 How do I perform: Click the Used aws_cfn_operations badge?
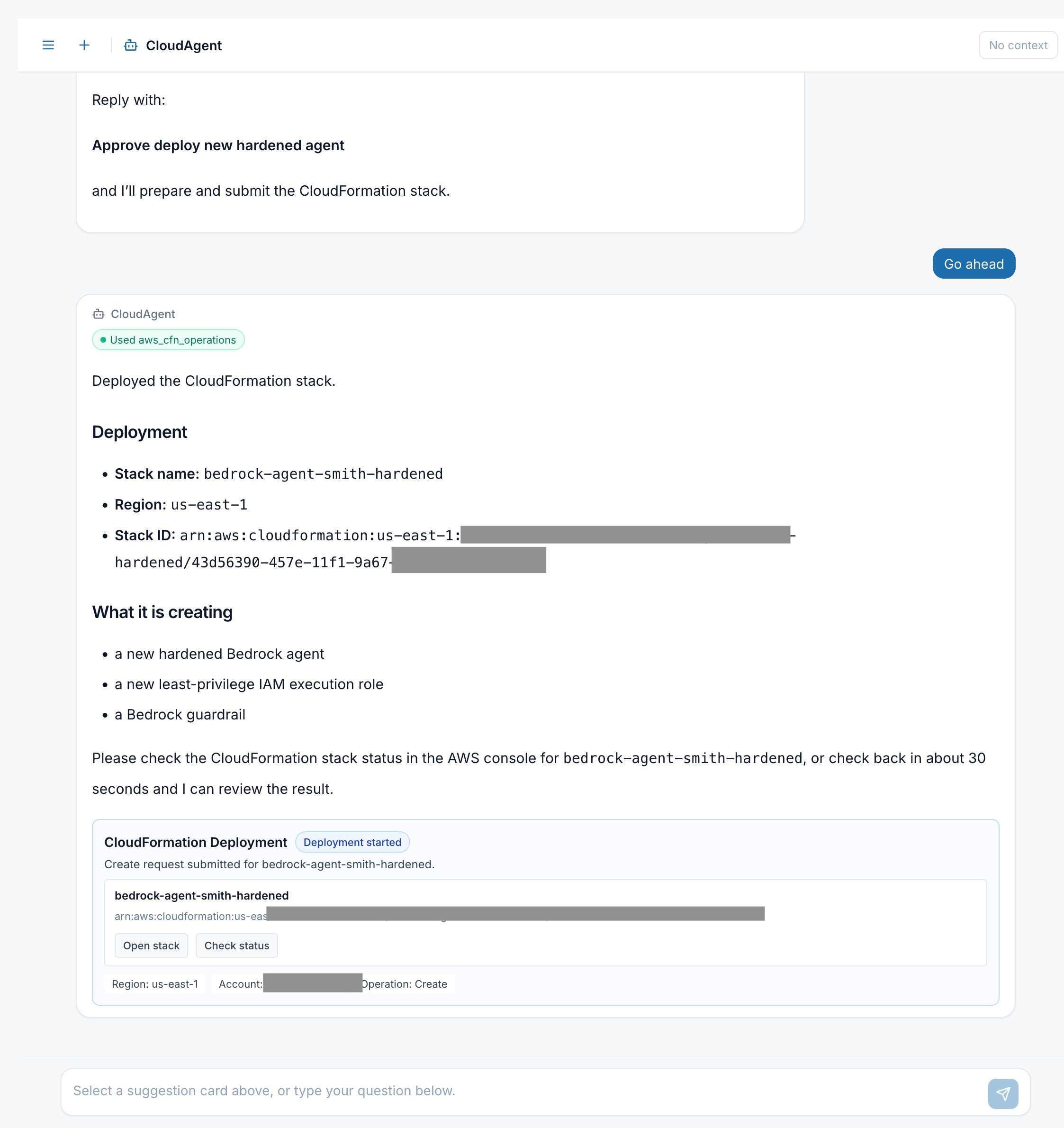[168, 340]
